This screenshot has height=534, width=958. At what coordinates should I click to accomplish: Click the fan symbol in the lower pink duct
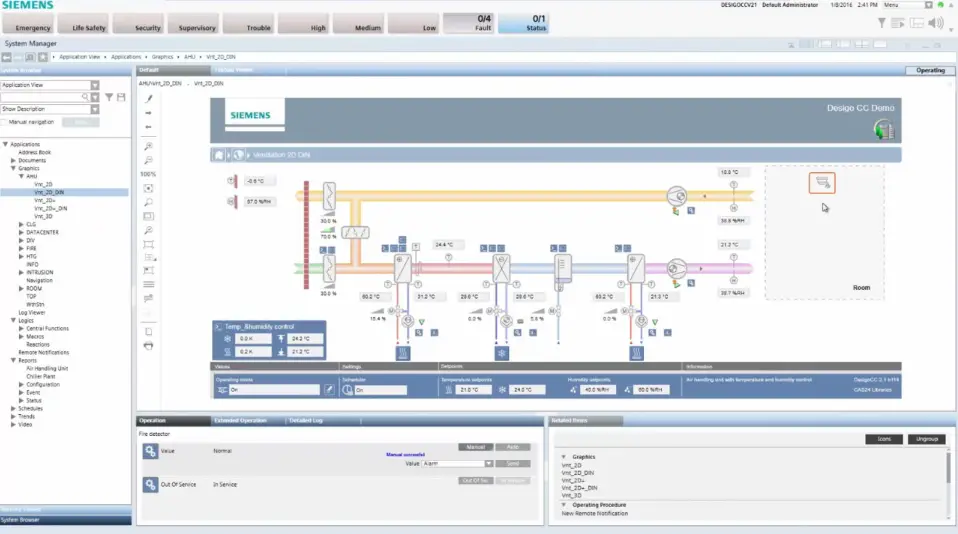(676, 269)
